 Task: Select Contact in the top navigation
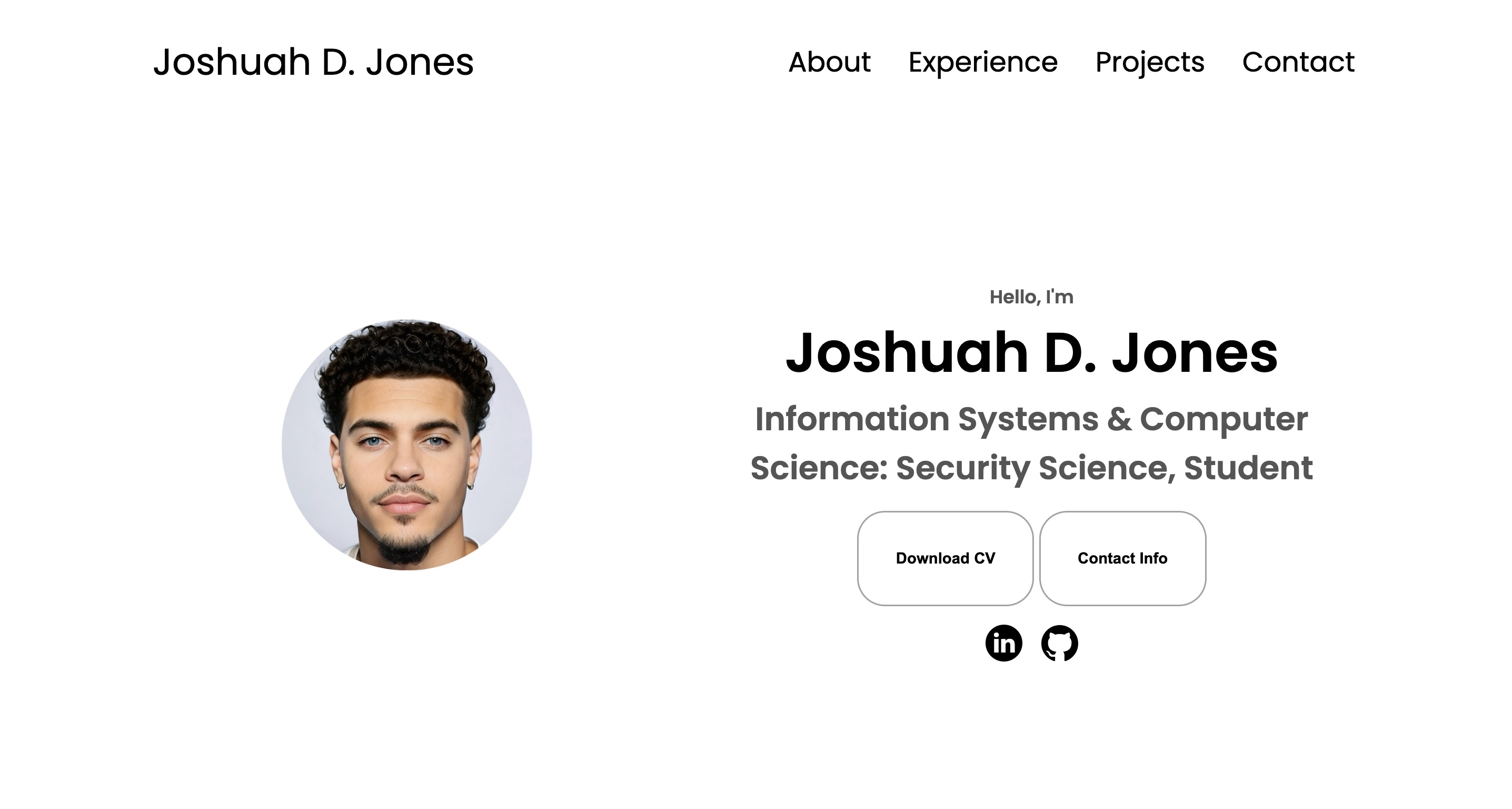click(1298, 62)
